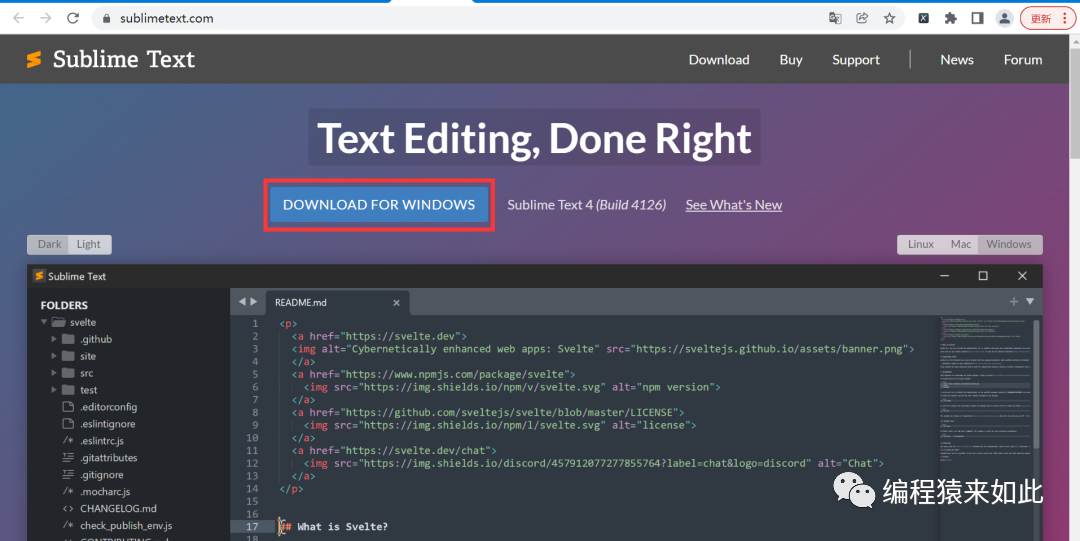Click the Text Editing, Done Right headline
Image resolution: width=1080 pixels, height=541 pixels.
(x=534, y=138)
